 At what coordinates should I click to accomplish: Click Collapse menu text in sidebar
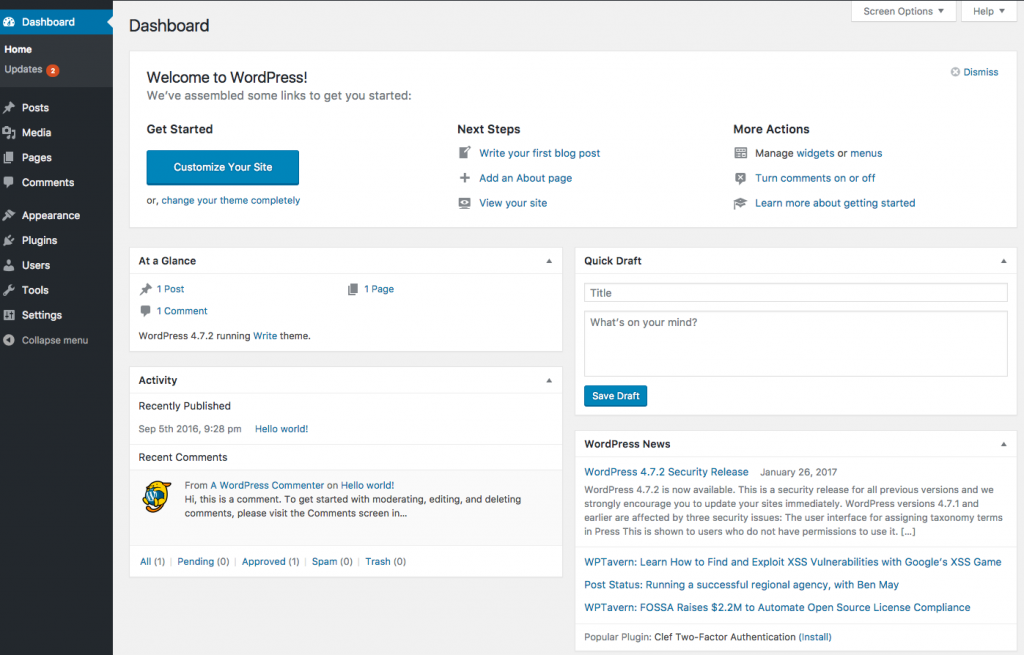(x=55, y=340)
